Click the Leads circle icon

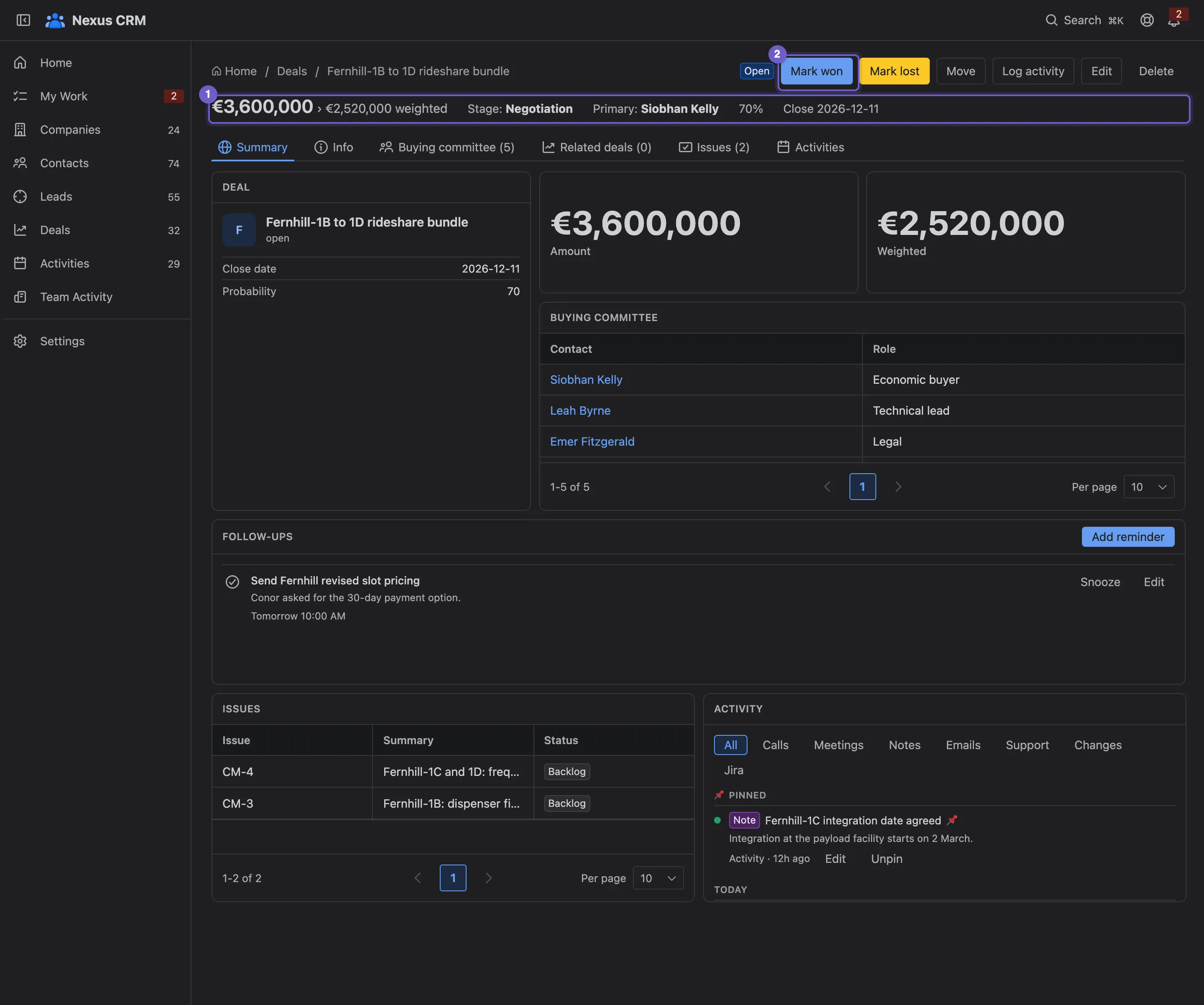[x=20, y=196]
